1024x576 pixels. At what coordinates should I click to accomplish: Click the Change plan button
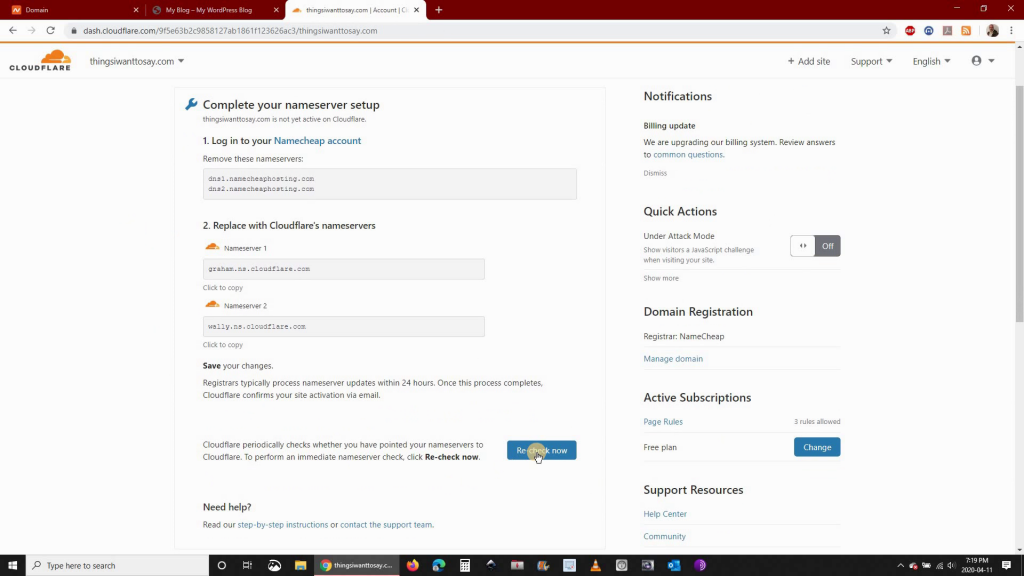pos(817,447)
